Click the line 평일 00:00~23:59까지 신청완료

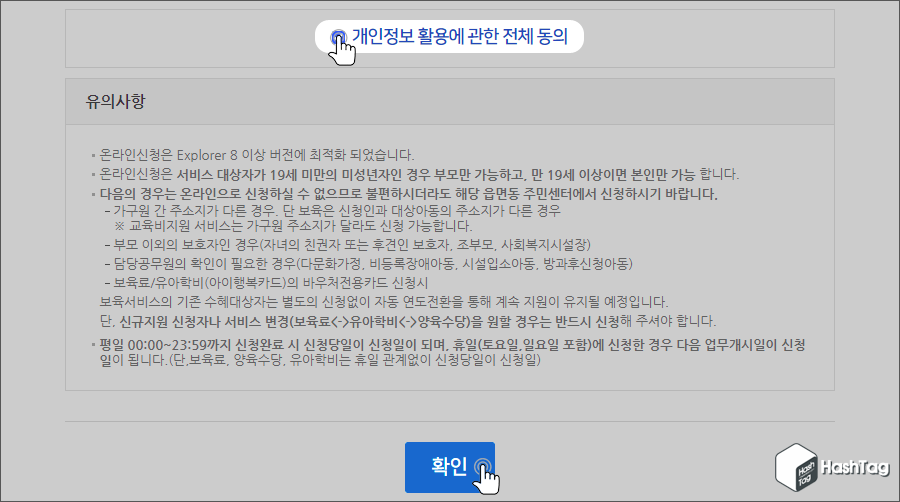[x=452, y=352]
